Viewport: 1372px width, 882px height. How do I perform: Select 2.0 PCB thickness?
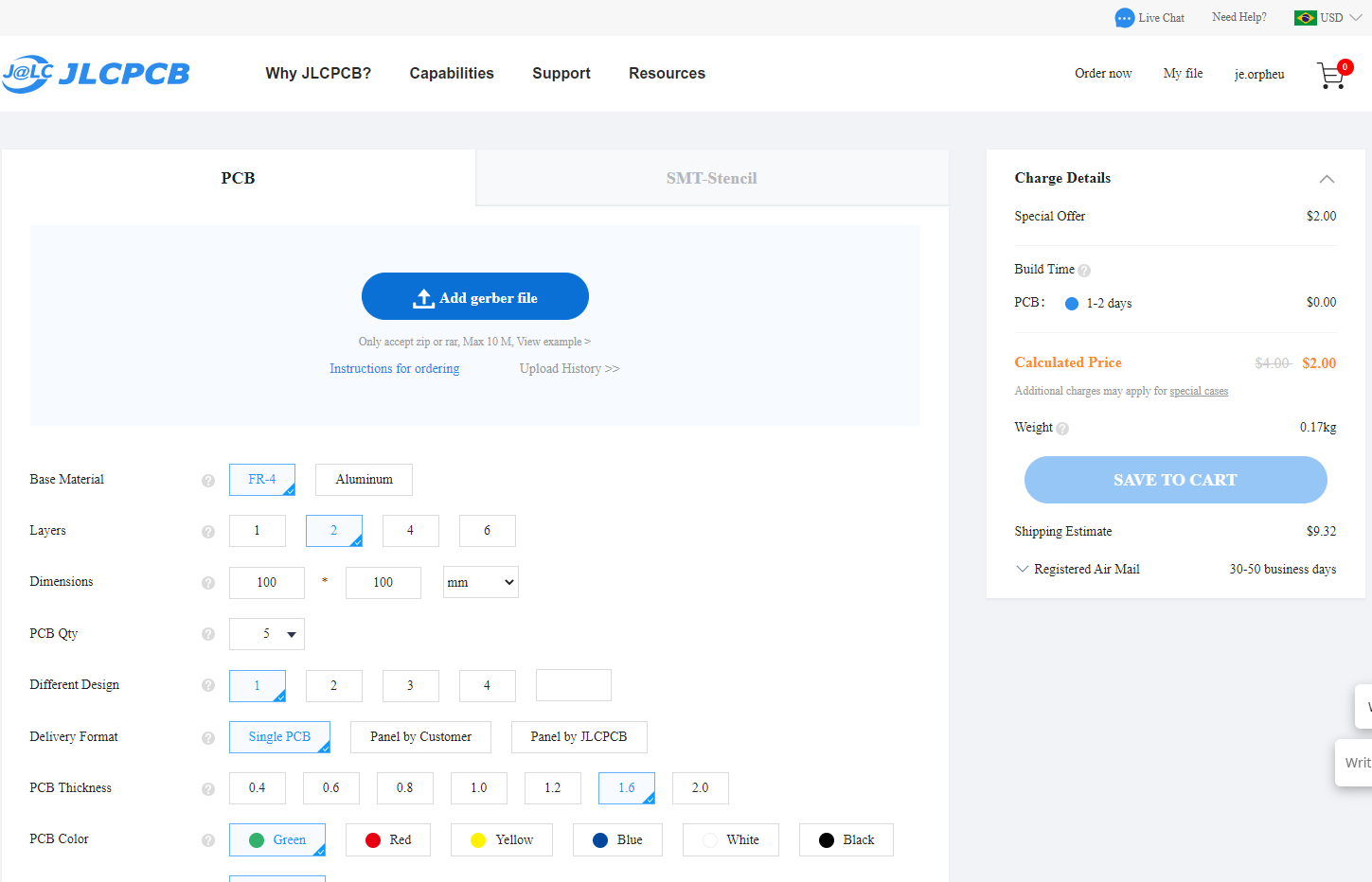tap(701, 788)
